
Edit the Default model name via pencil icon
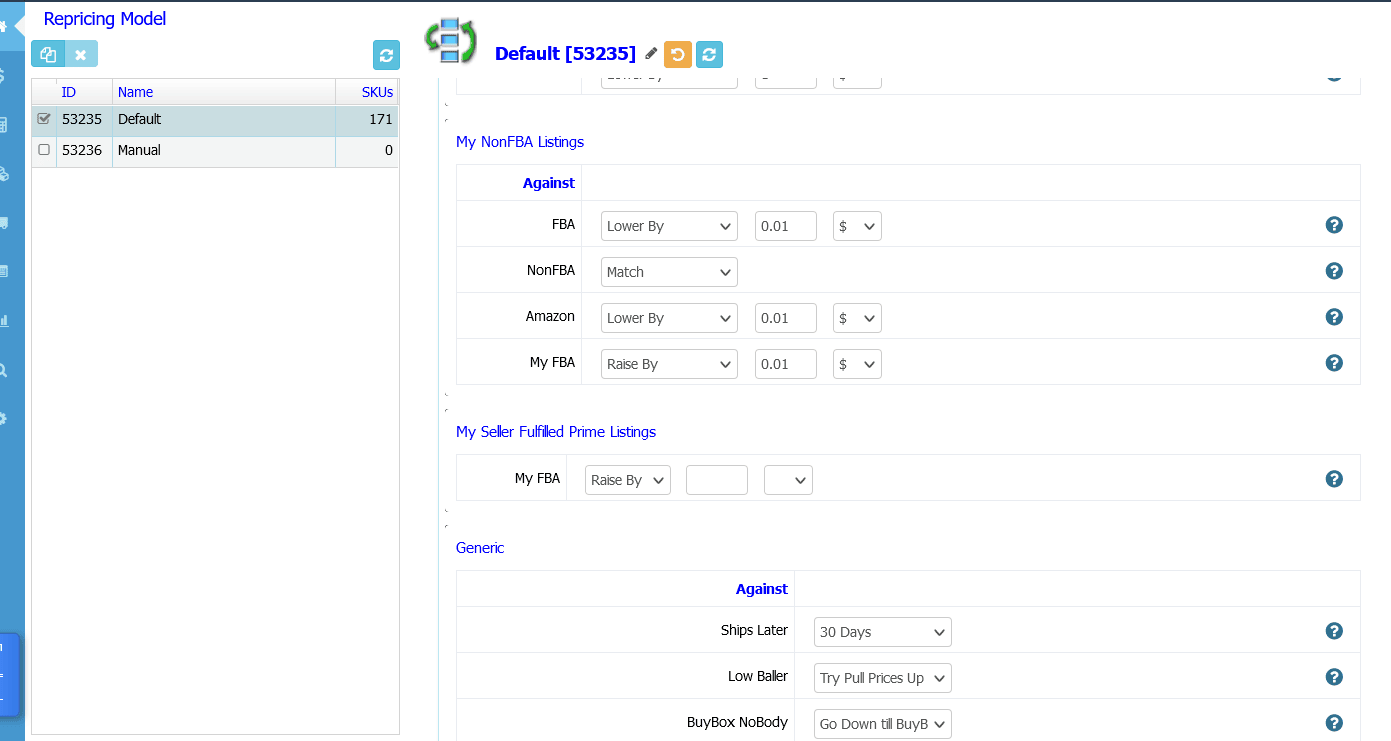click(x=649, y=54)
